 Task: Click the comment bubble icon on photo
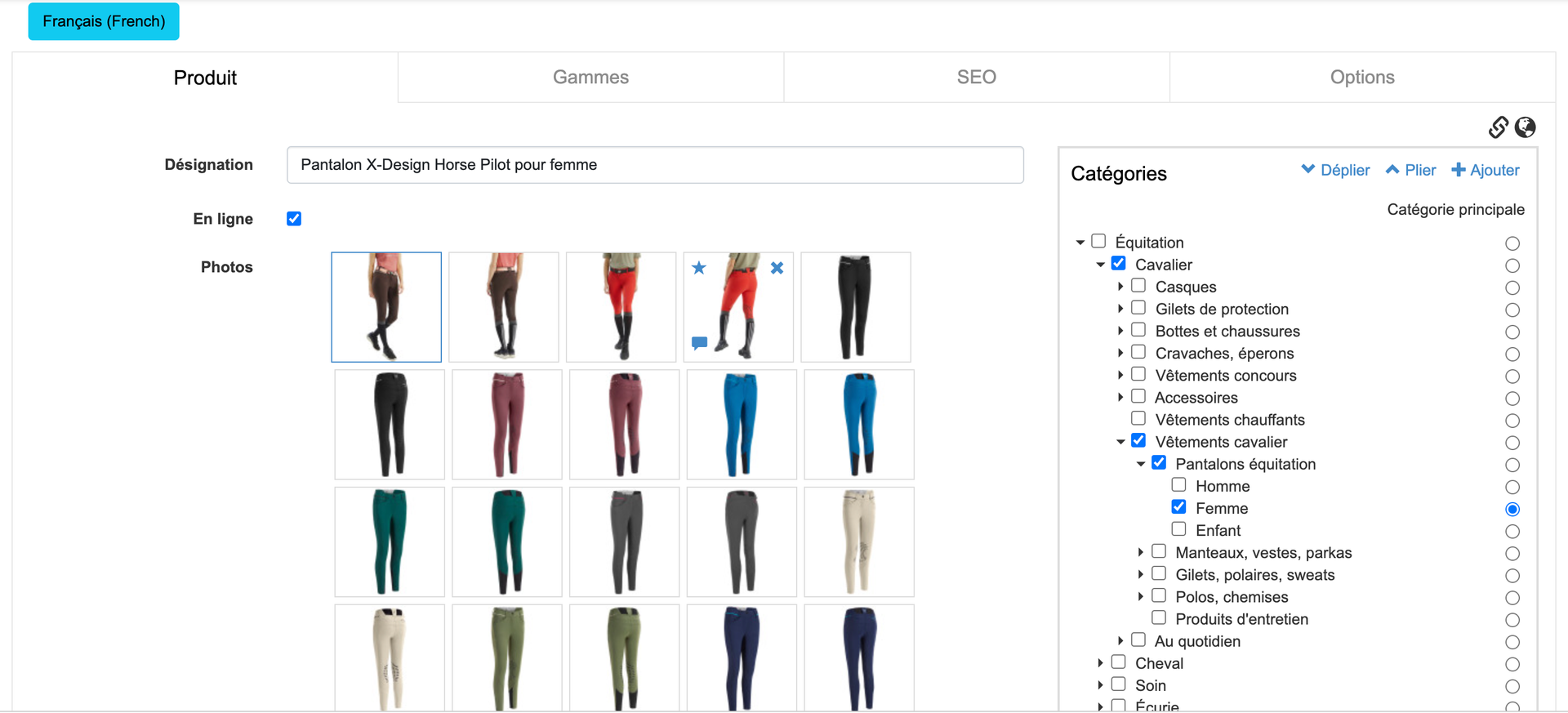(x=699, y=343)
